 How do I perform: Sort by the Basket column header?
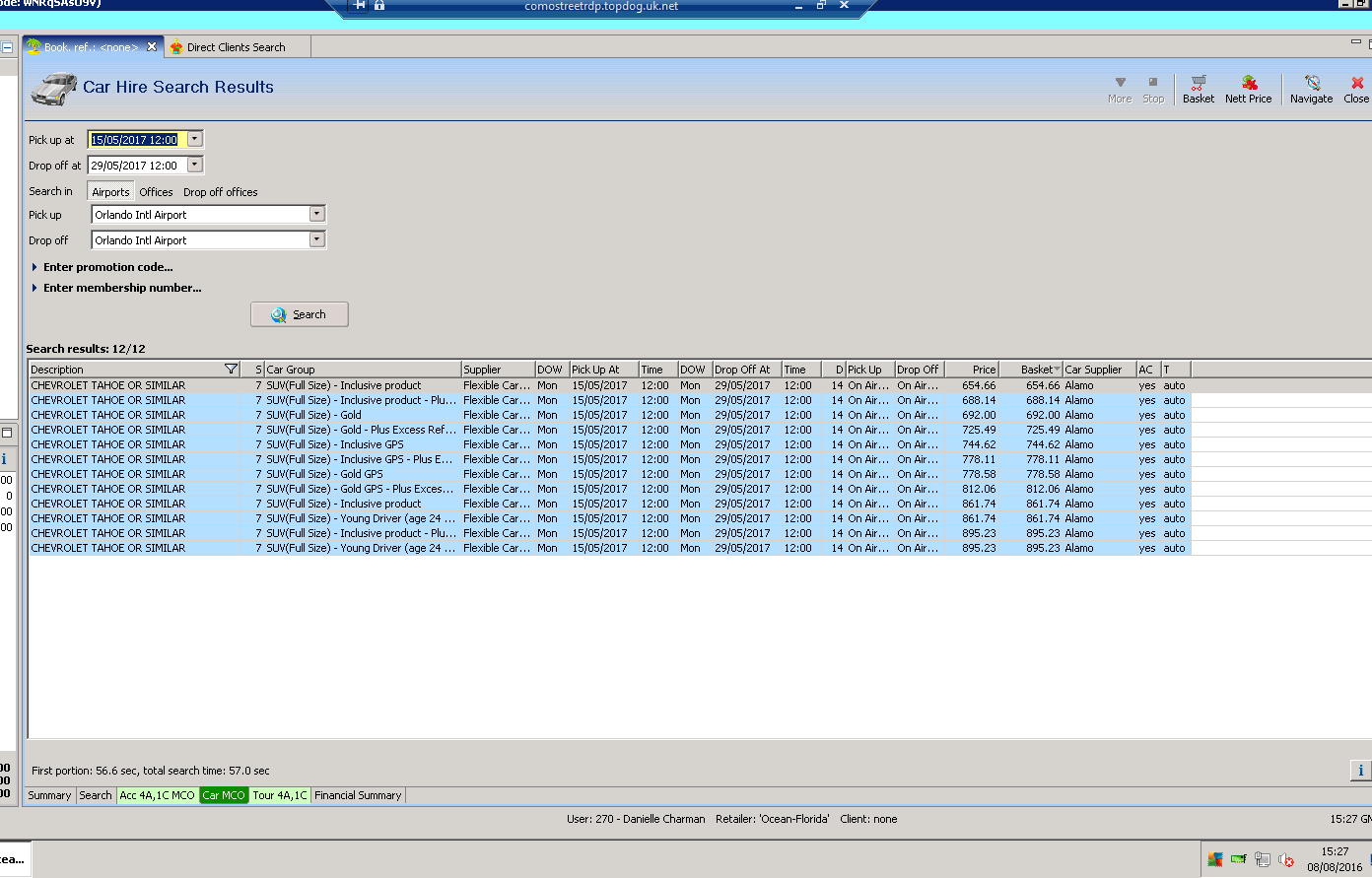tap(1031, 370)
